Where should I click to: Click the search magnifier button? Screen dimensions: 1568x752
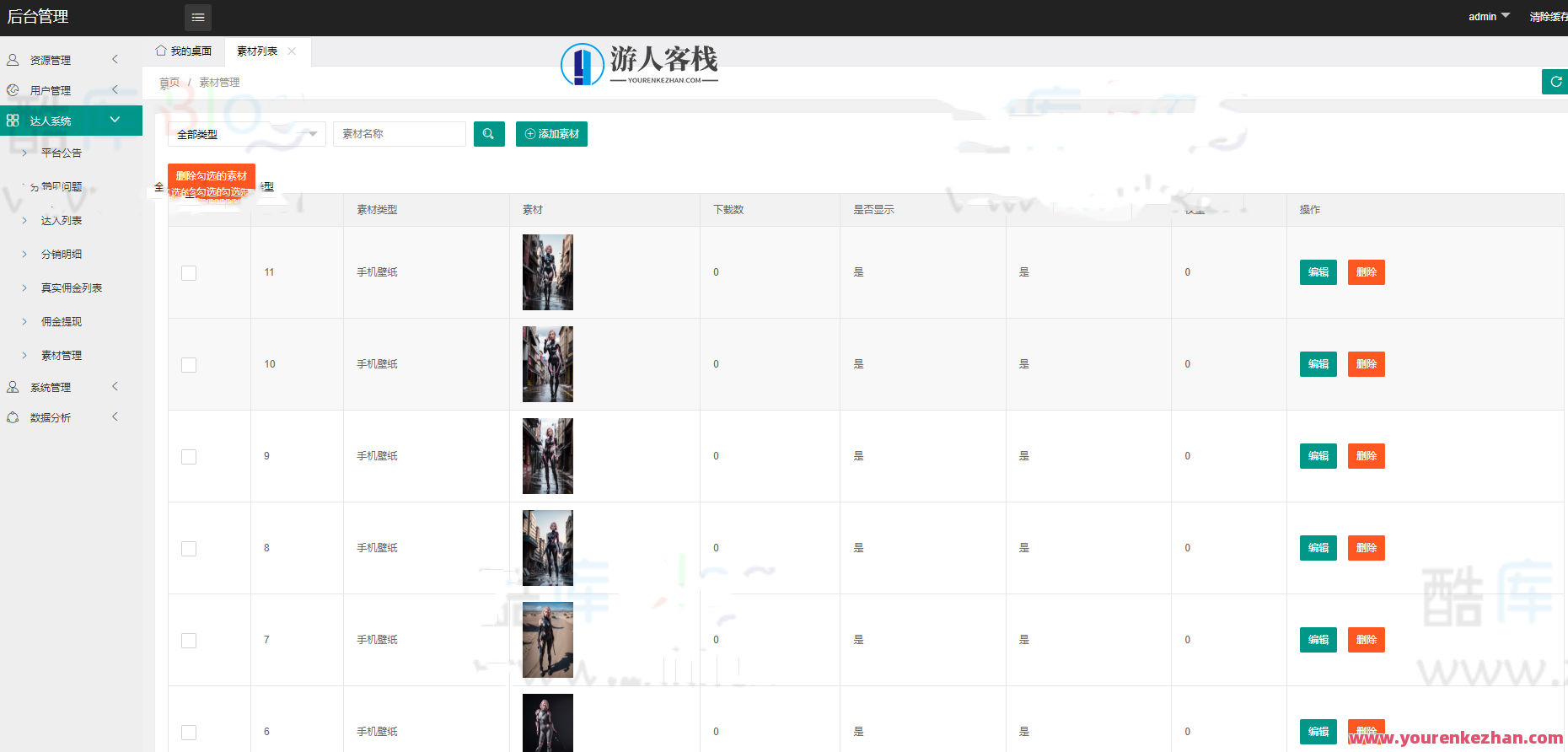click(x=489, y=134)
